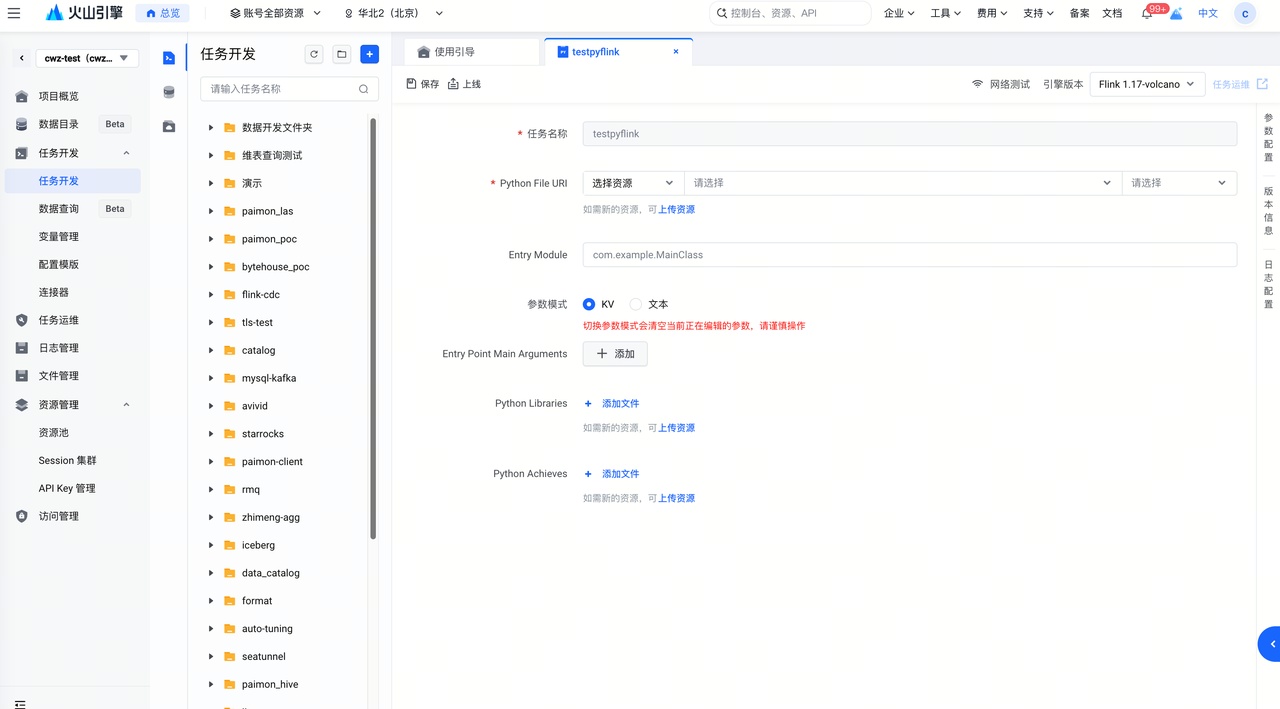Select the database icon in icon strip
Image resolution: width=1280 pixels, height=709 pixels.
(x=169, y=92)
